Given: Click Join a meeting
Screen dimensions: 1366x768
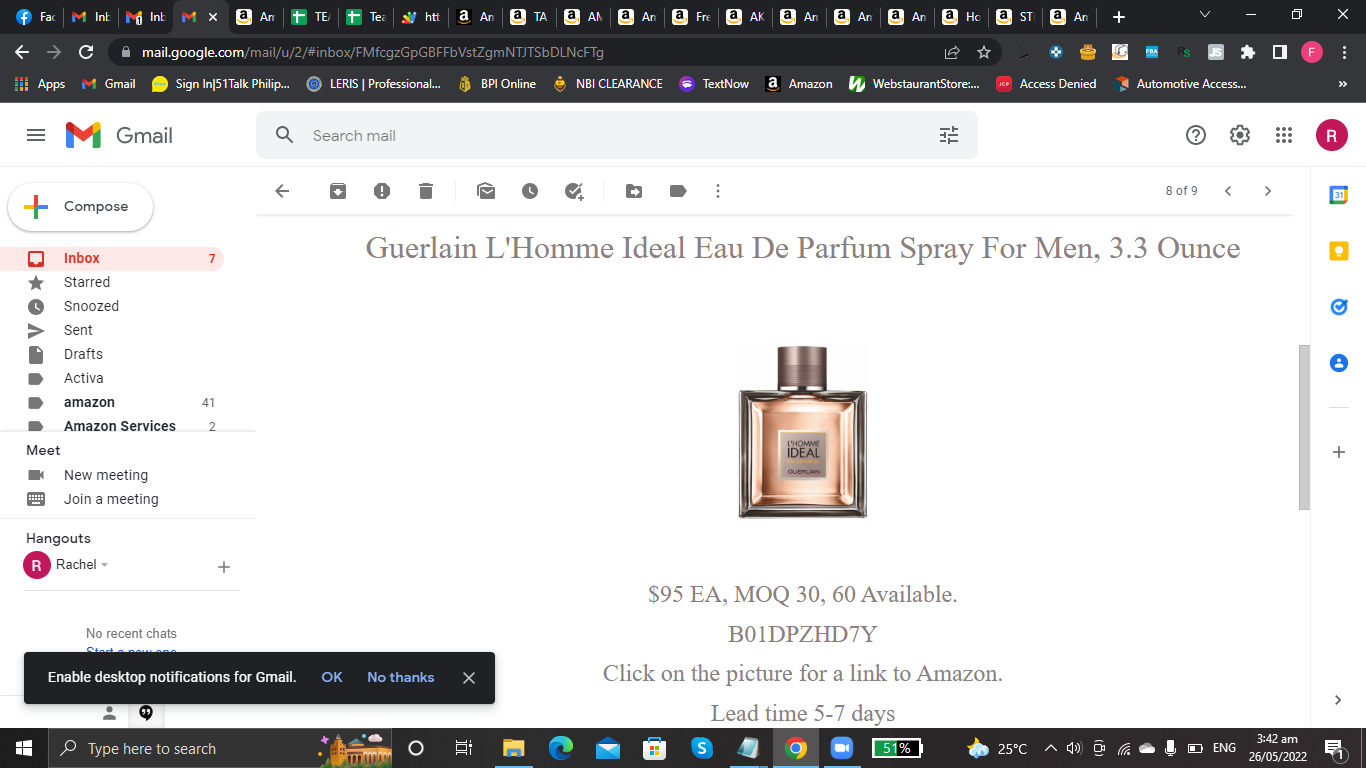Looking at the screenshot, I should pyautogui.click(x=111, y=499).
